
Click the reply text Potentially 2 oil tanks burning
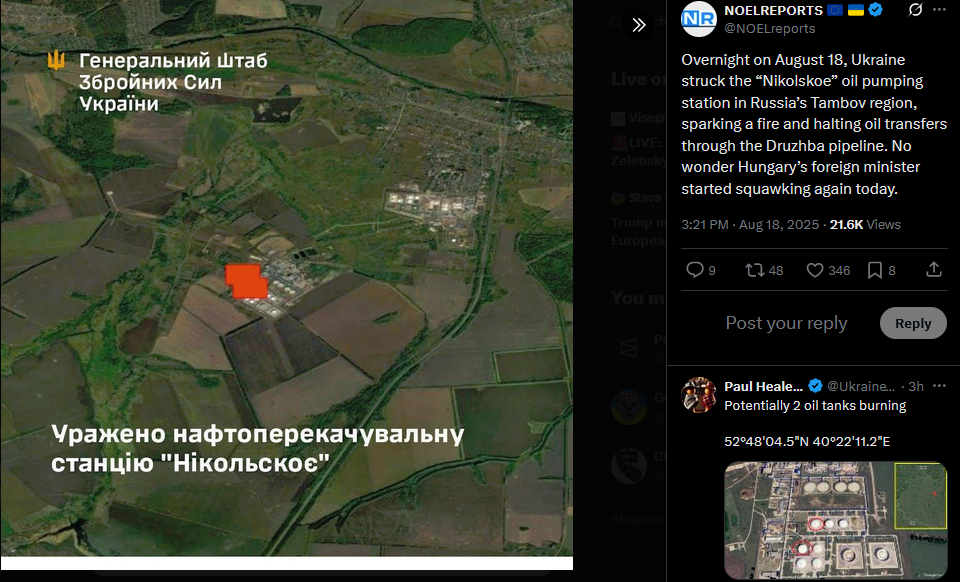pyautogui.click(x=815, y=406)
